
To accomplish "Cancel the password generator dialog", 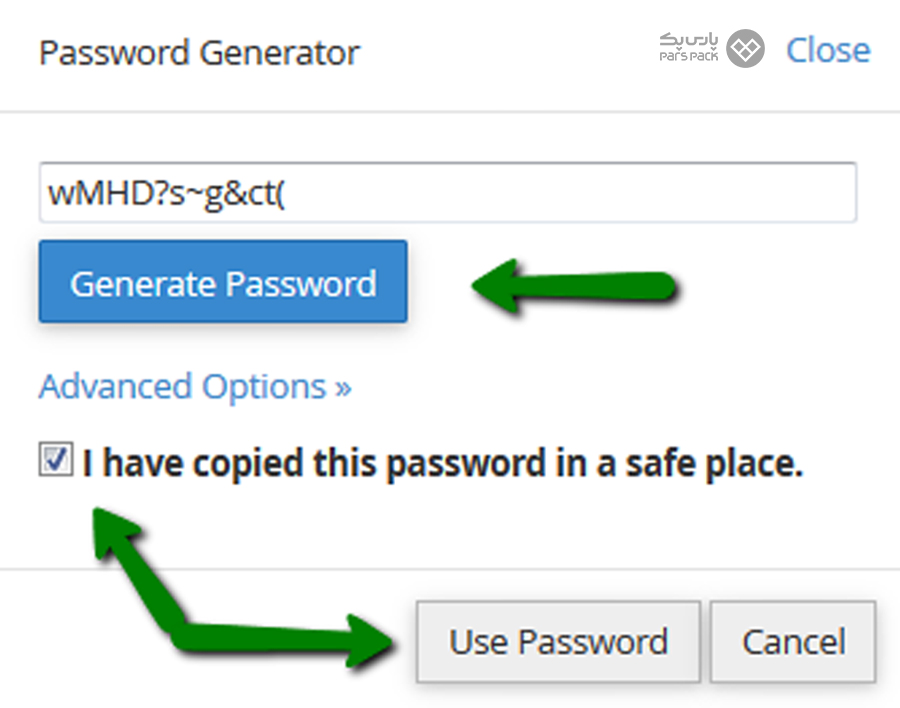I will click(793, 641).
